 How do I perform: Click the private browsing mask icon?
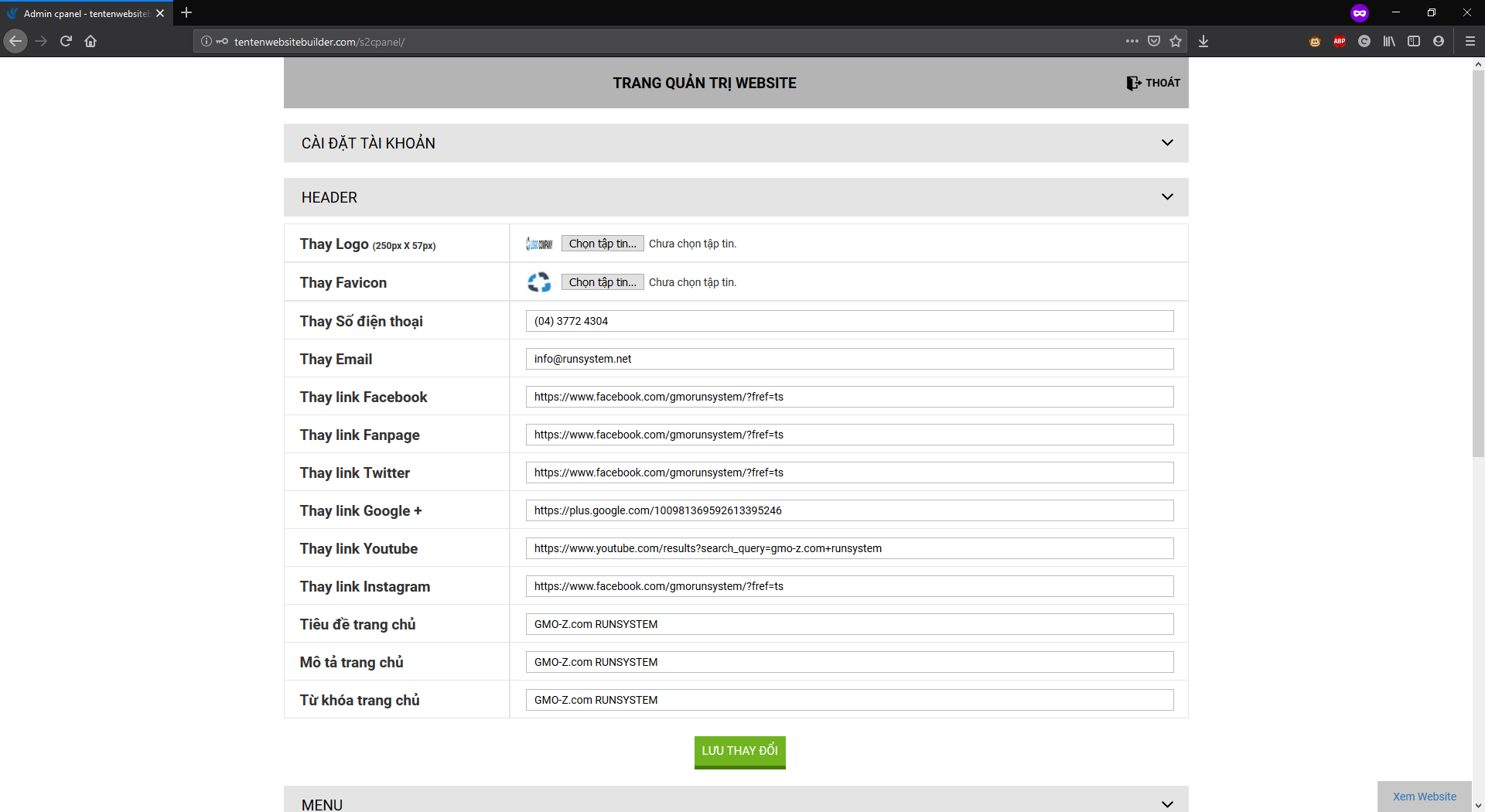pyautogui.click(x=1360, y=13)
